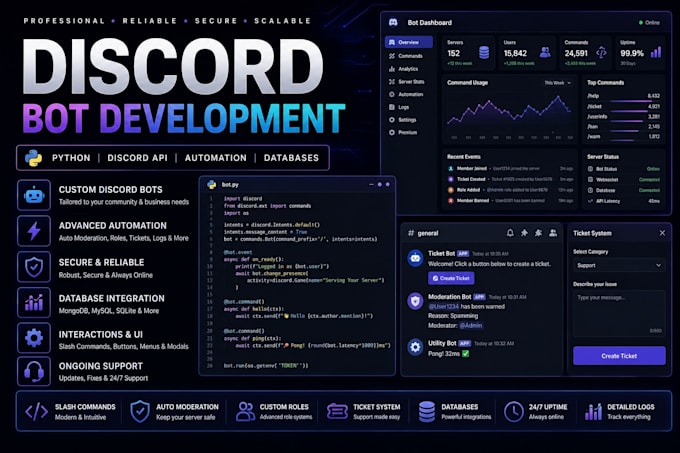The width and height of the screenshot is (680, 453).
Task: Click the @User1234 mention
Action: [x=444, y=306]
